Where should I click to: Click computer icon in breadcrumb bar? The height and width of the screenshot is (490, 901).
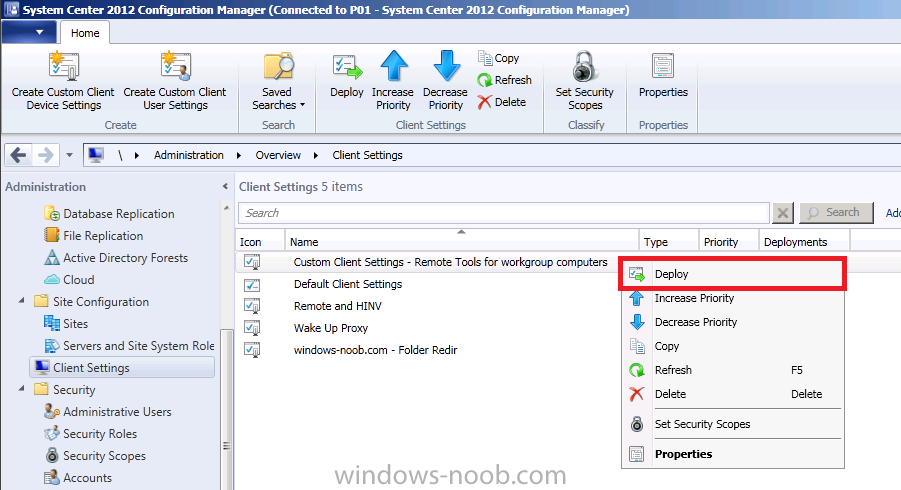(96, 155)
